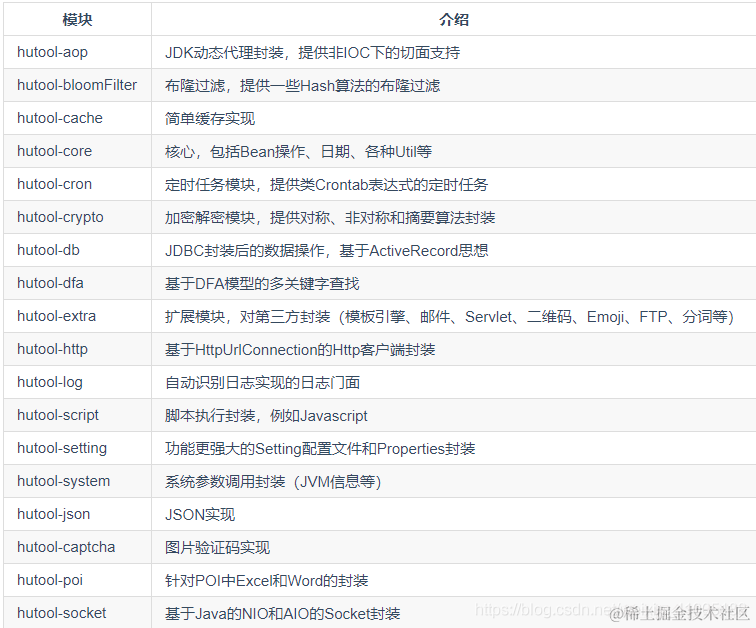The image size is (756, 628).
Task: Click the 扩展模块，对第三方封装 description
Action: (449, 317)
